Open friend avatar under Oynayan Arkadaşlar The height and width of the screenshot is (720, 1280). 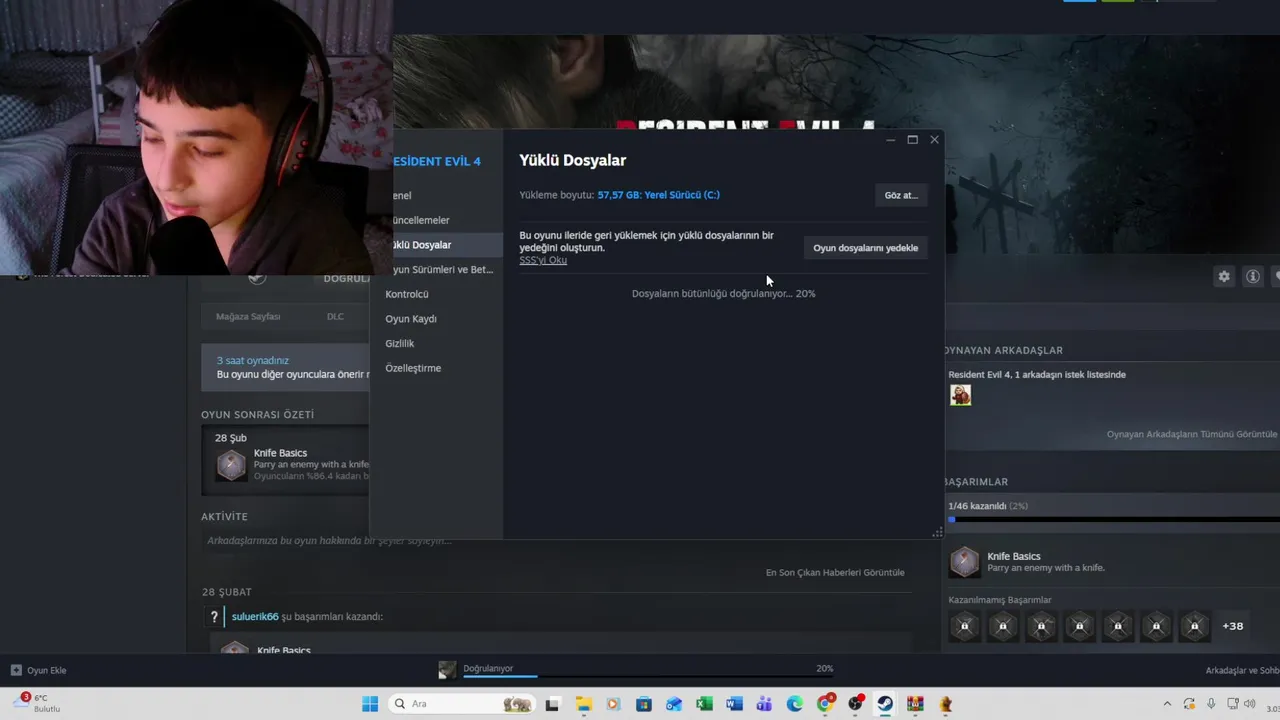[960, 395]
